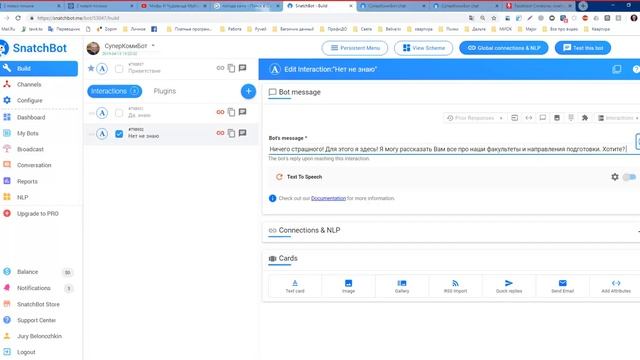Add a Text card
The image size is (640, 360).
[x=295, y=286]
